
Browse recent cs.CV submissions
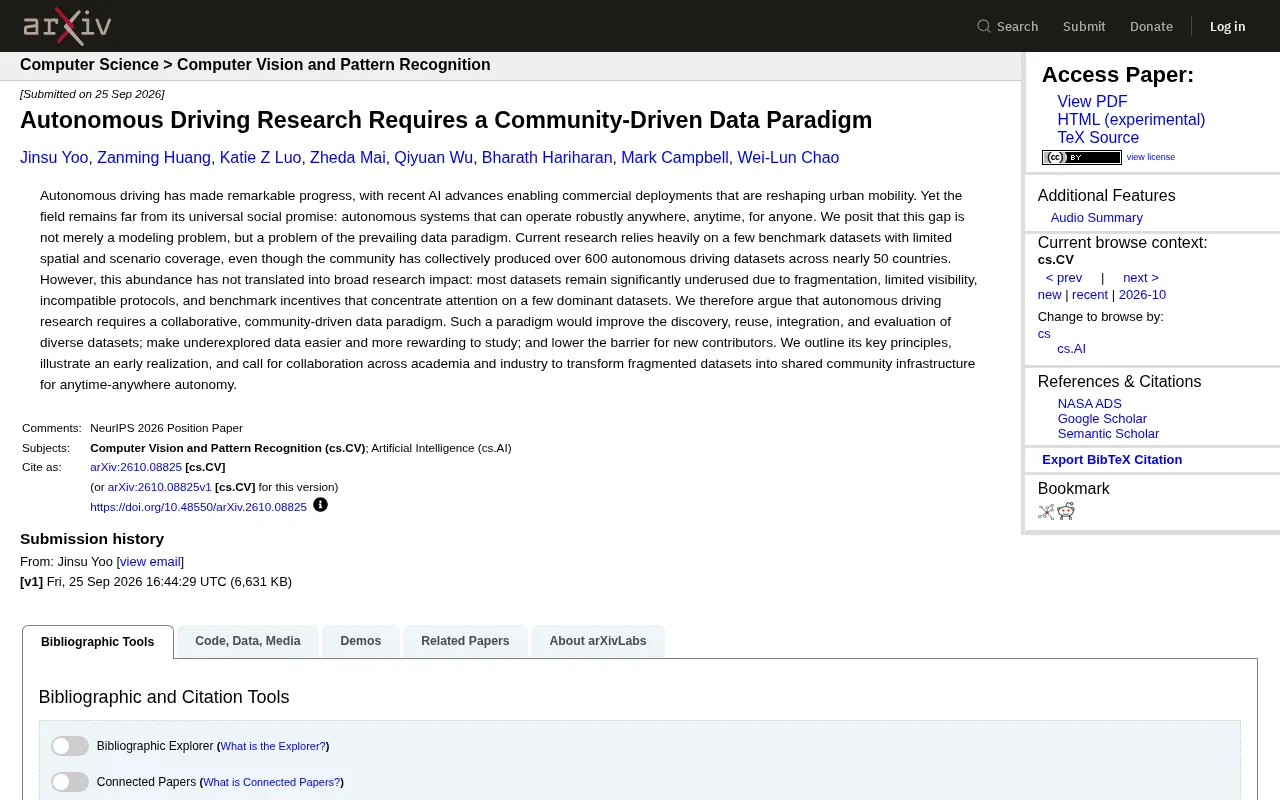click(x=1090, y=295)
